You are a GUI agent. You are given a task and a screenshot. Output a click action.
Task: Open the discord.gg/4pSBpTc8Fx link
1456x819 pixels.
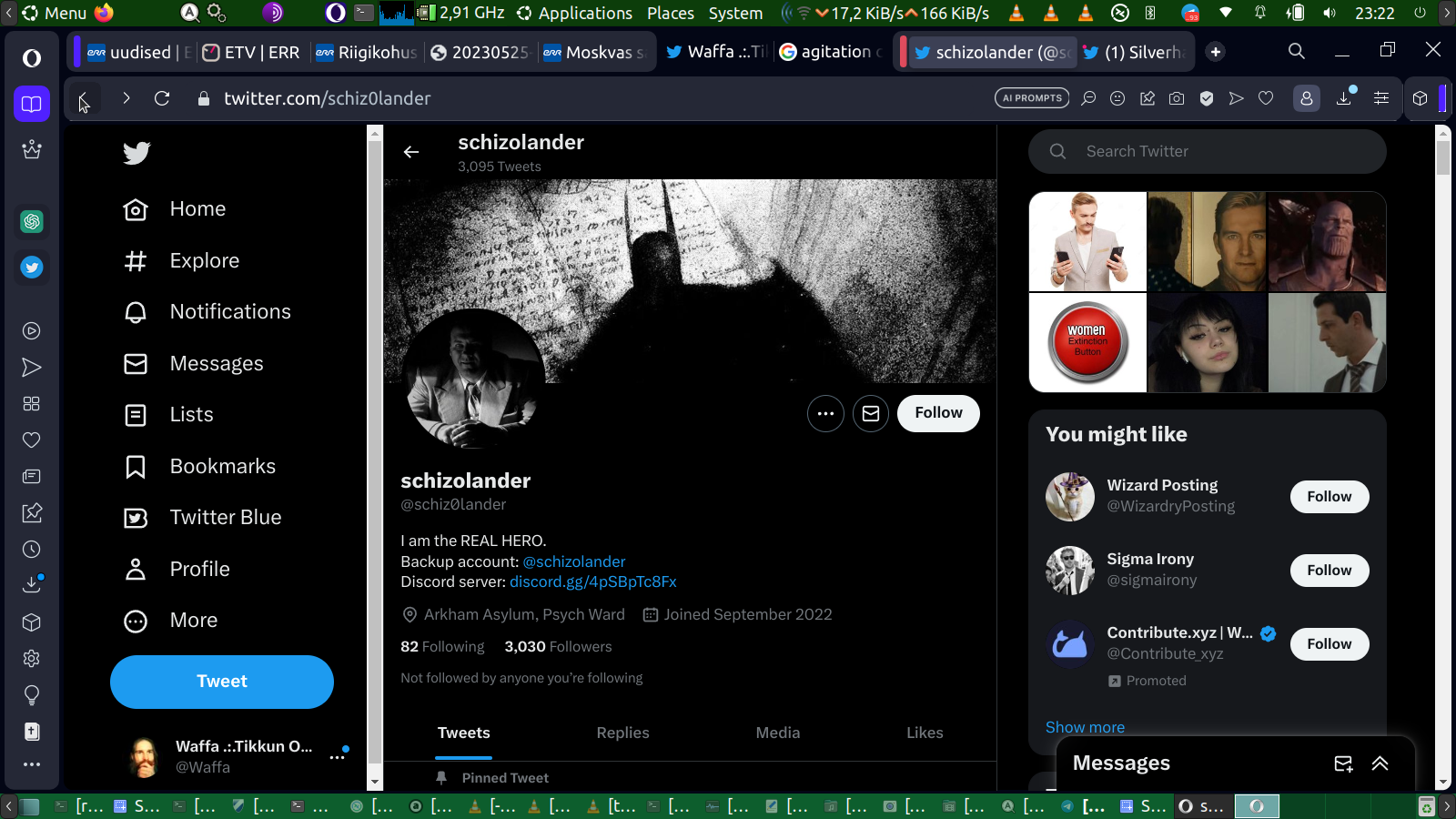(x=593, y=582)
